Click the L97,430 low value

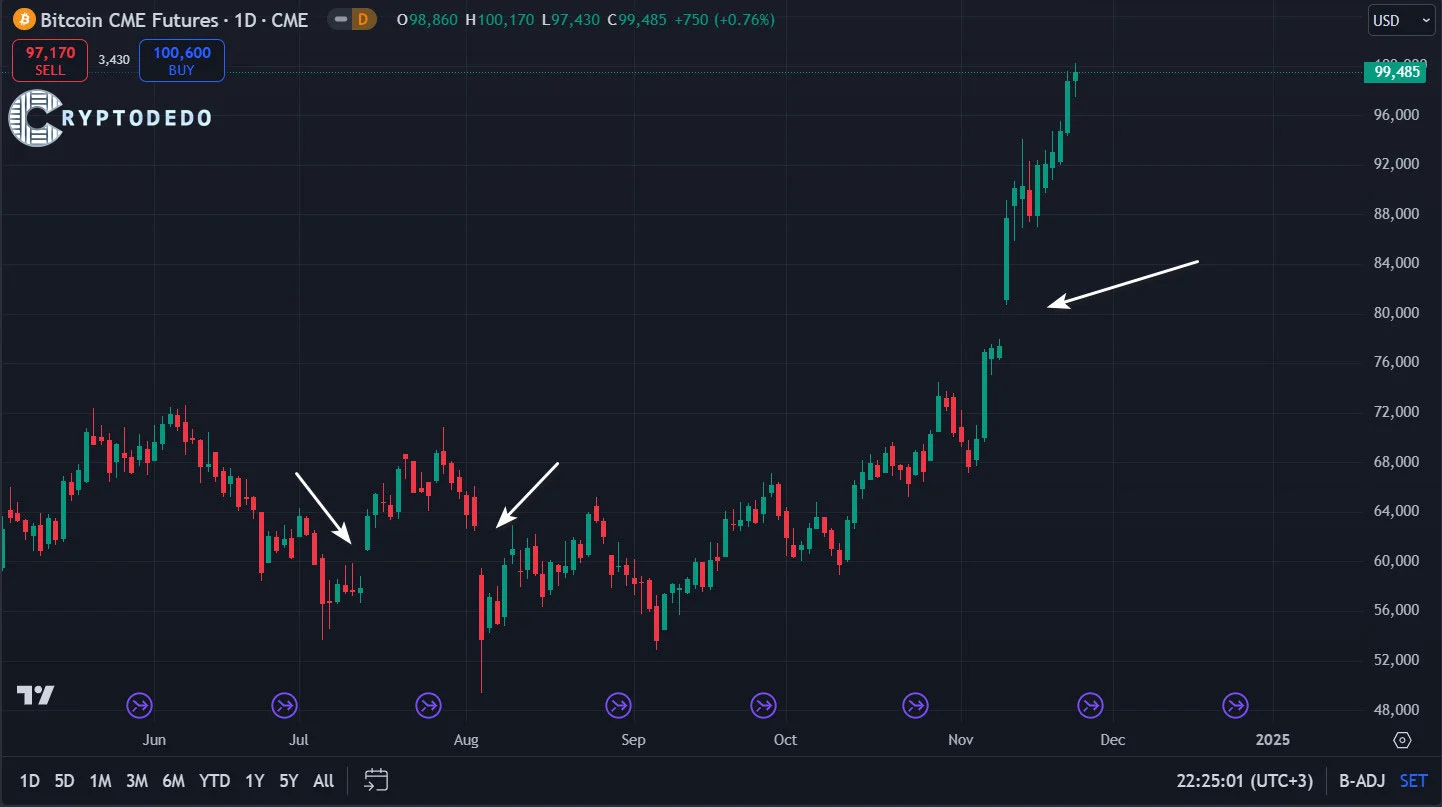572,20
